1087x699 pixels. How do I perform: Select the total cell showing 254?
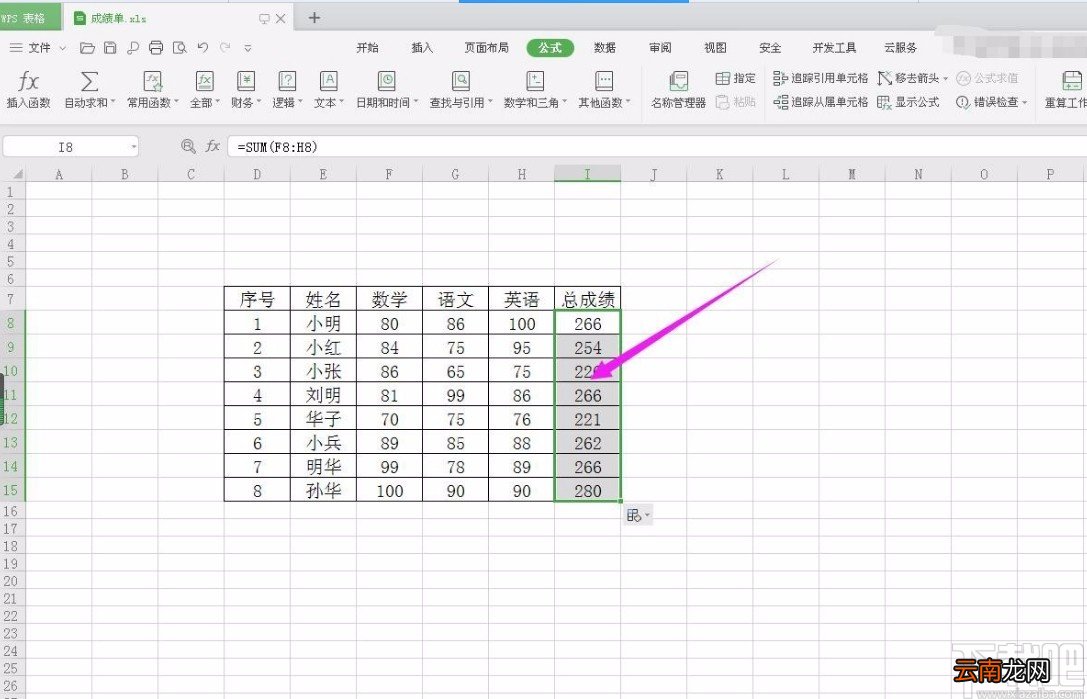pyautogui.click(x=588, y=347)
